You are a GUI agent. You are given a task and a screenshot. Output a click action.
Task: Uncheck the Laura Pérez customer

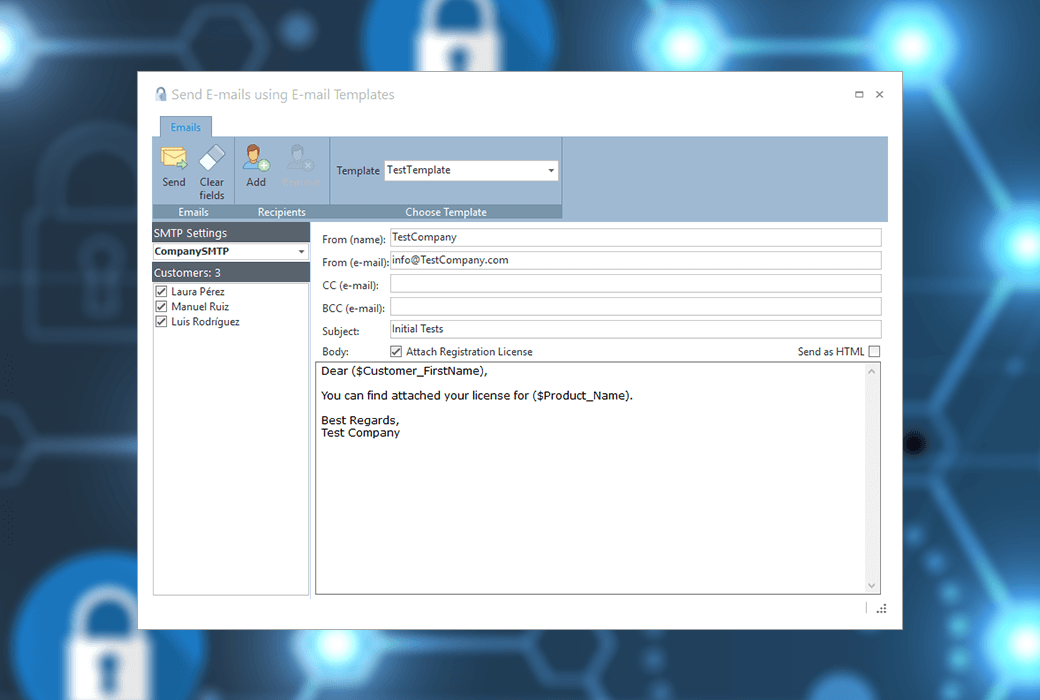[x=161, y=292]
